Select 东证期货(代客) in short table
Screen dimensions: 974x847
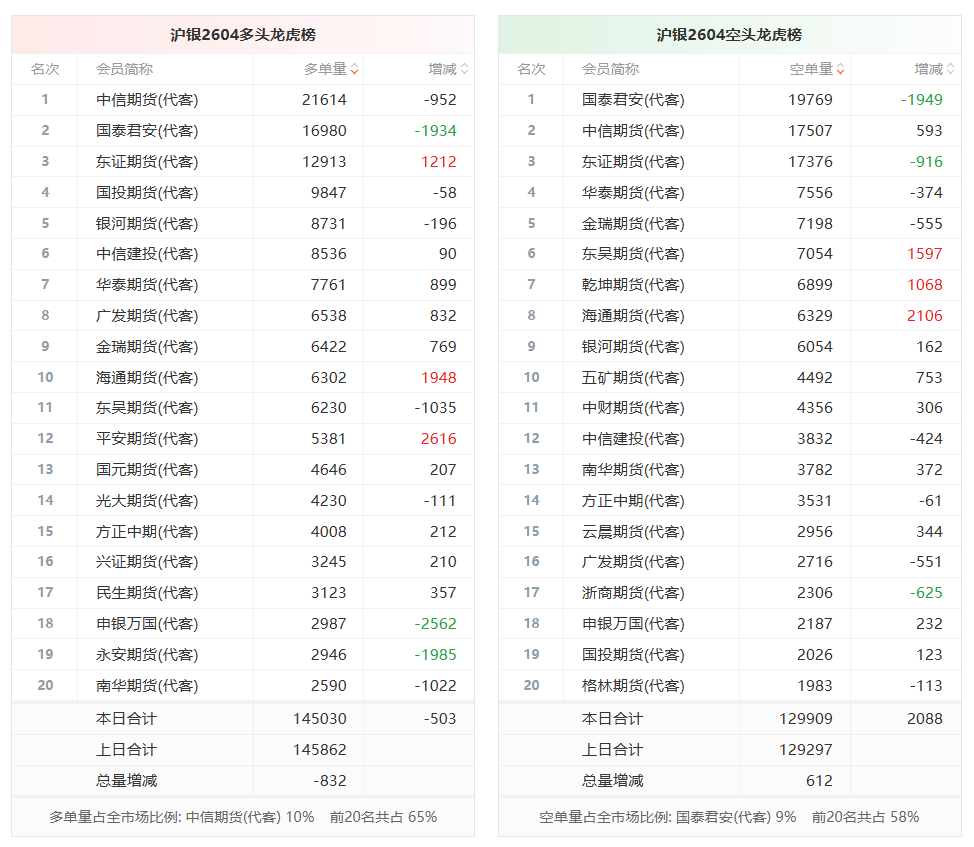(634, 162)
